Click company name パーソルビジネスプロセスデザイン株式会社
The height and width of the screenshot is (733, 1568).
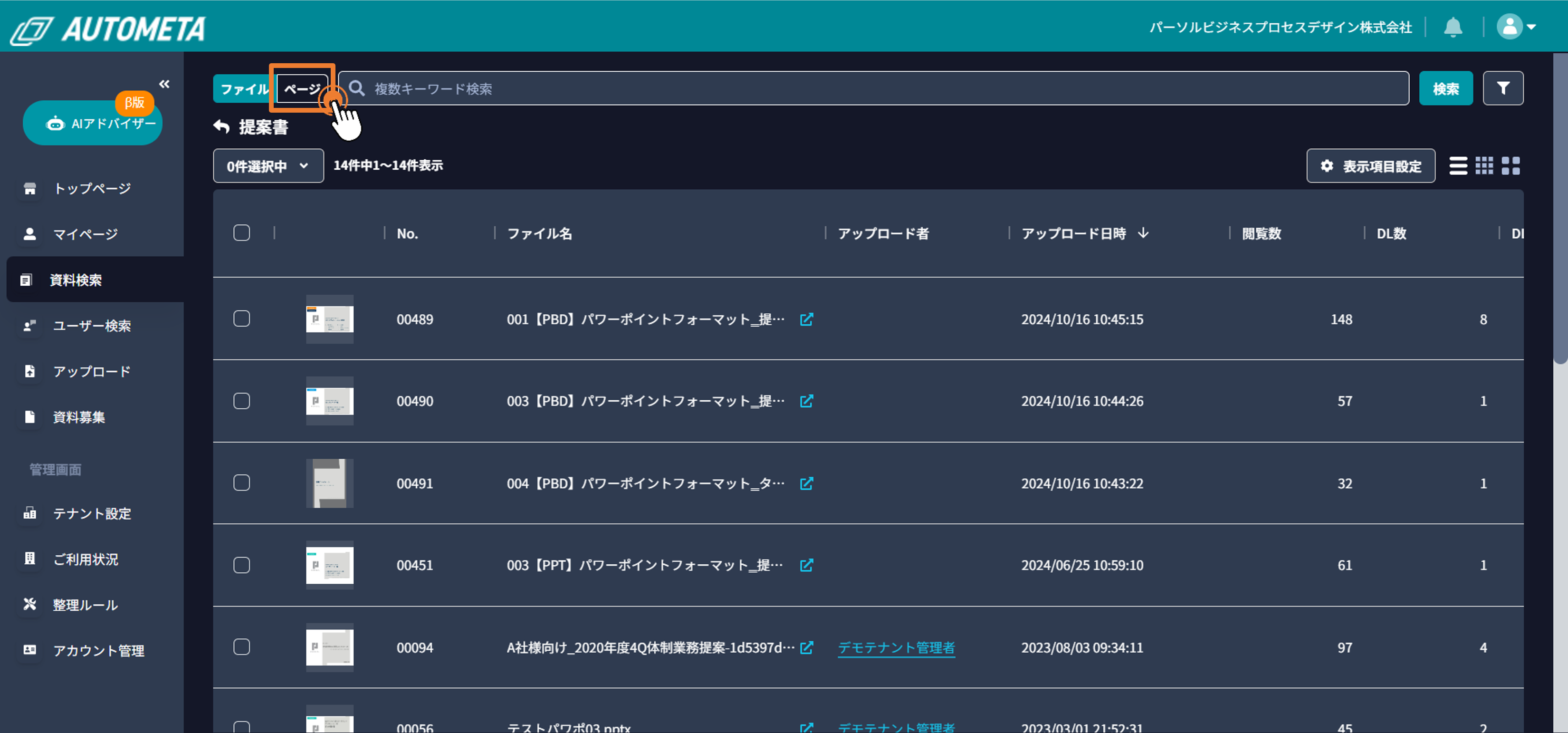pos(1280,28)
